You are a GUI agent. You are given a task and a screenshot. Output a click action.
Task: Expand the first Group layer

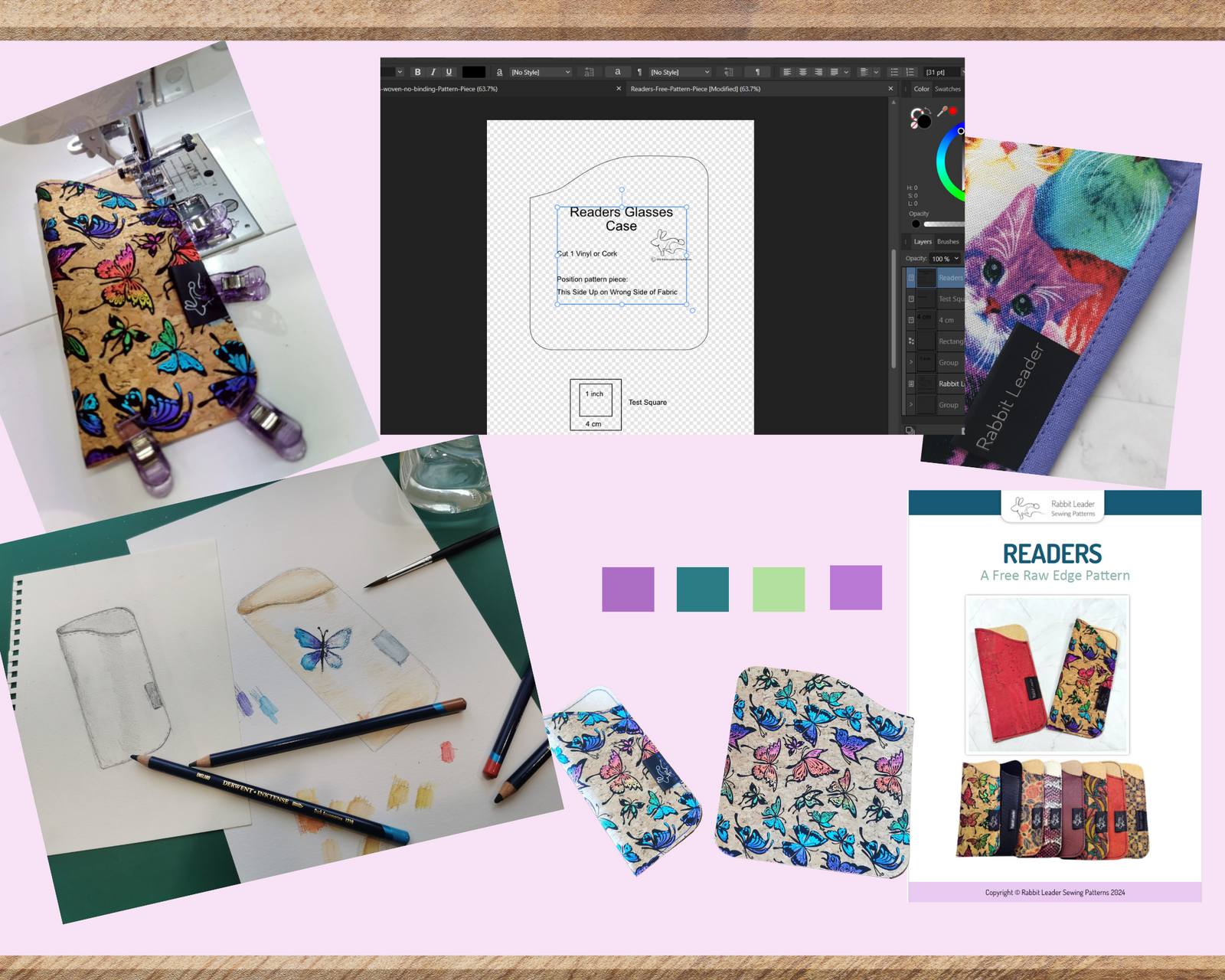point(911,362)
